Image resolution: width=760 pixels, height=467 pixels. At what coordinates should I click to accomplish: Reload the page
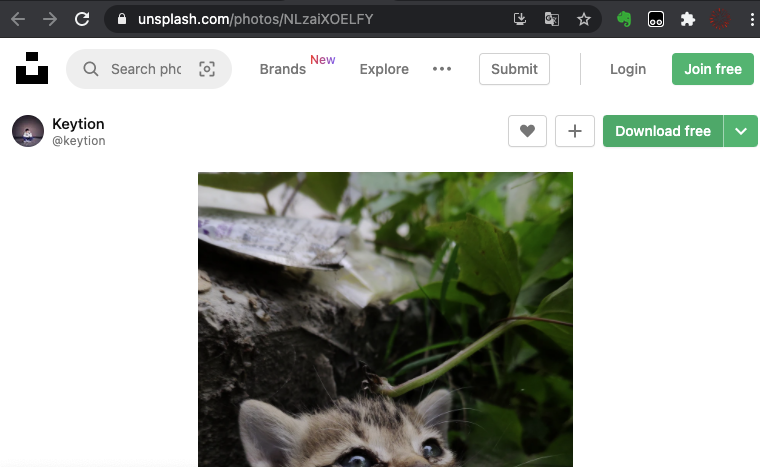(82, 19)
